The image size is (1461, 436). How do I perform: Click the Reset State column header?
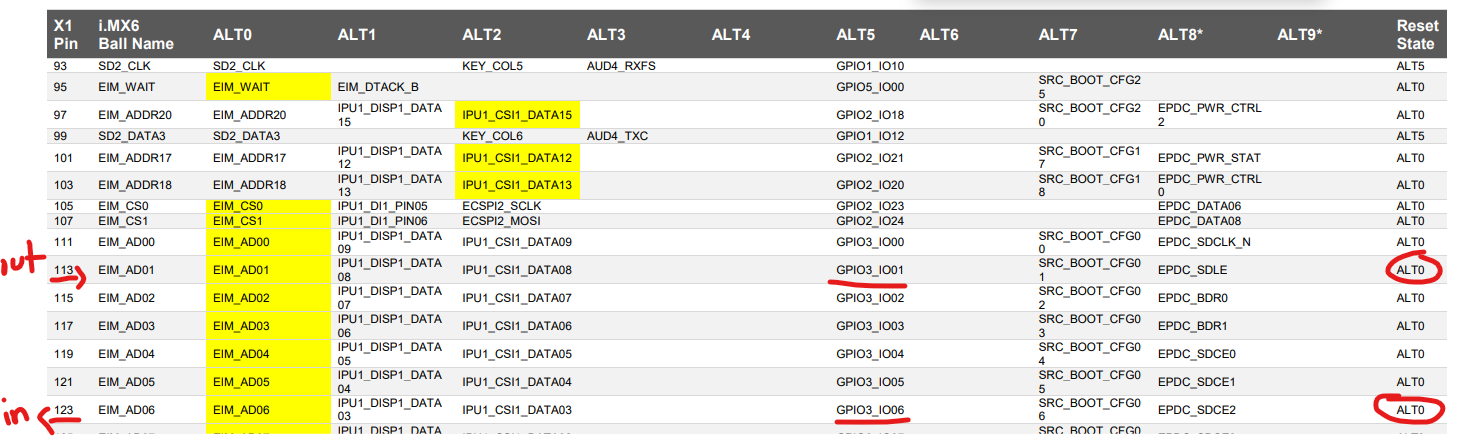point(1417,35)
